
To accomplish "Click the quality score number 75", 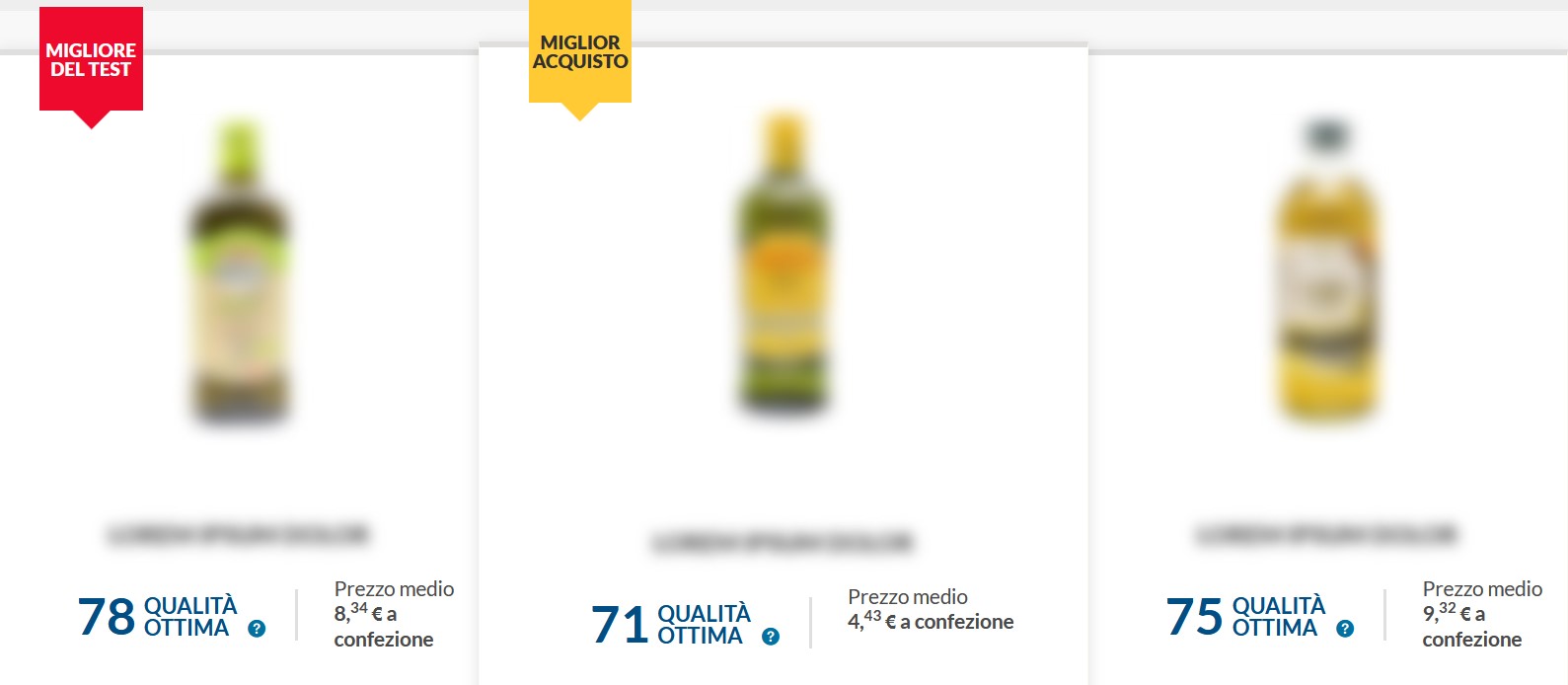I will point(1194,617).
